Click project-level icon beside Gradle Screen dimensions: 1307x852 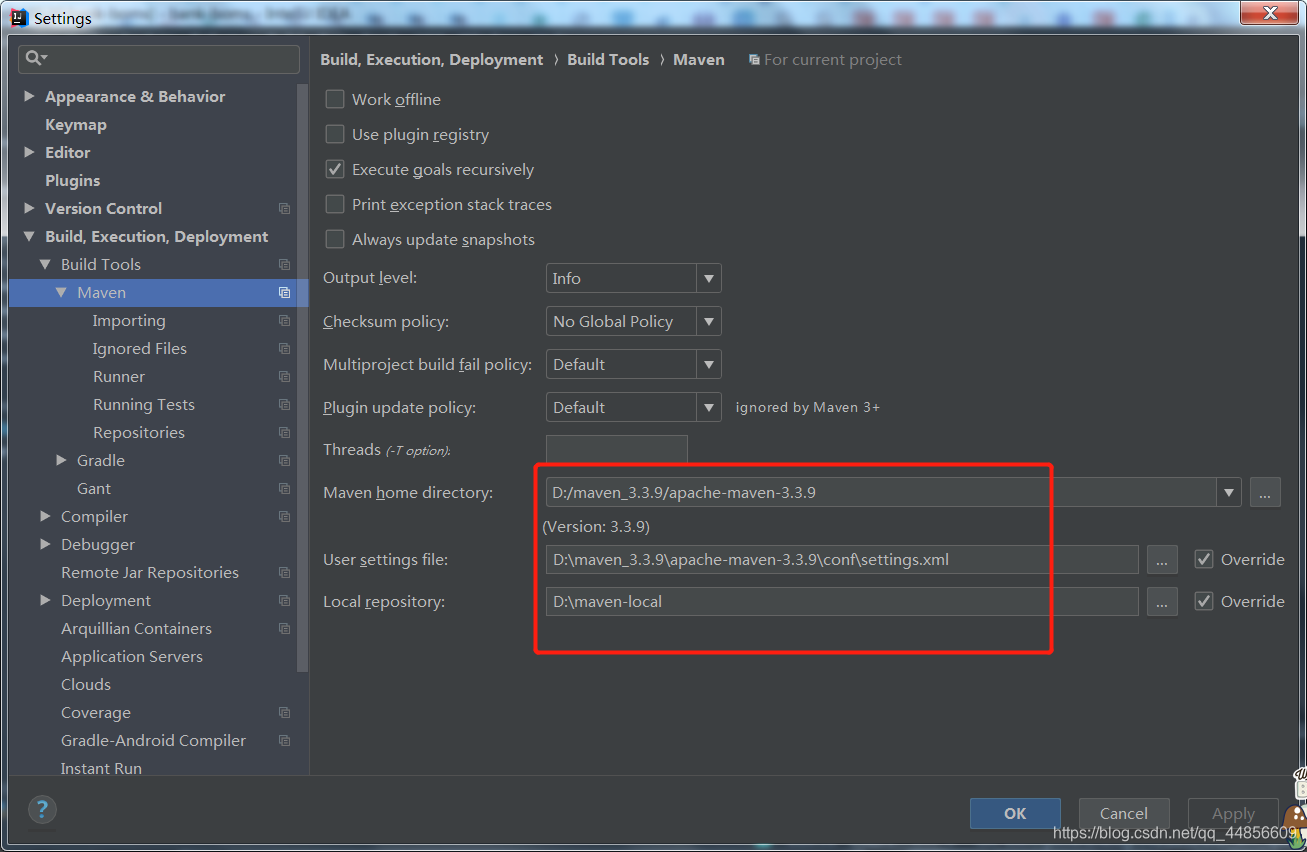pyautogui.click(x=285, y=461)
